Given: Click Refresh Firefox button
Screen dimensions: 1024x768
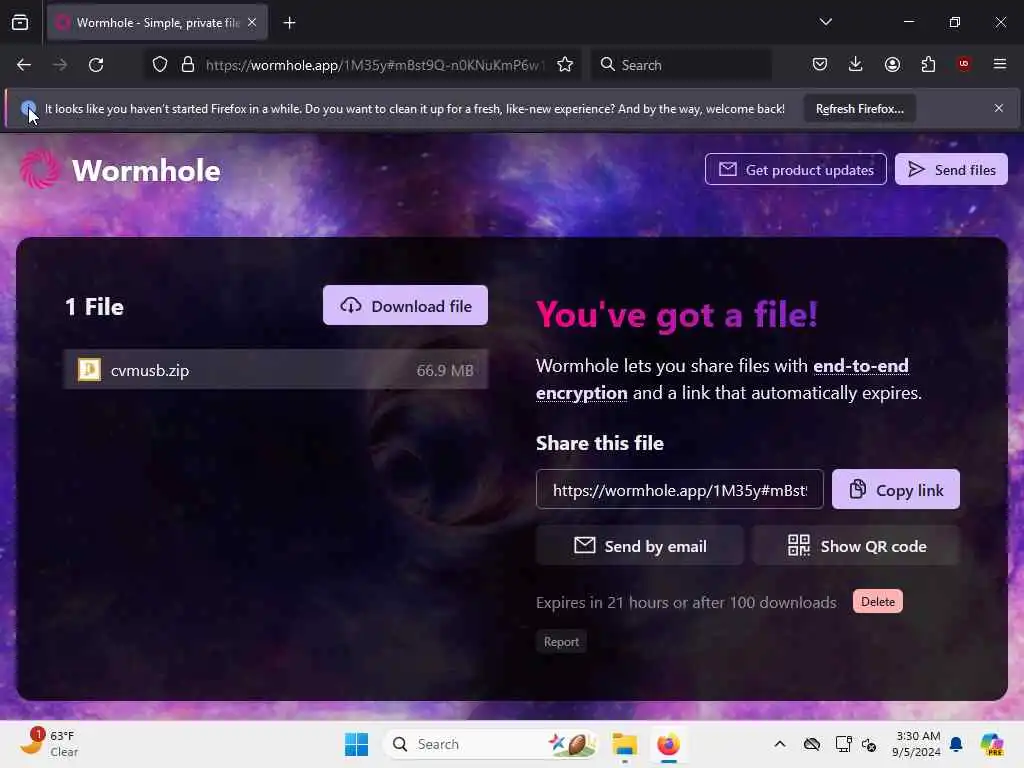Looking at the screenshot, I should point(859,109).
